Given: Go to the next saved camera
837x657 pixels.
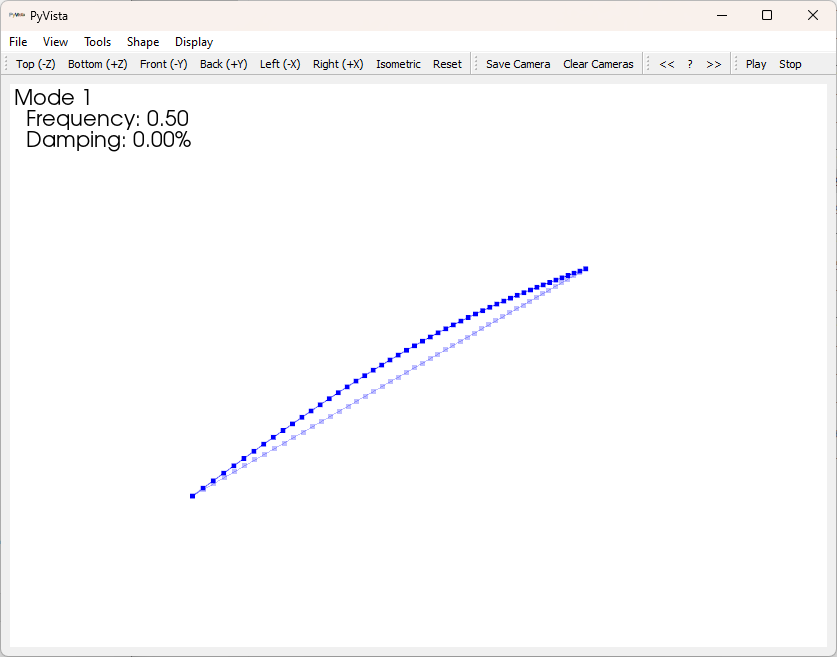Looking at the screenshot, I should 713,63.
